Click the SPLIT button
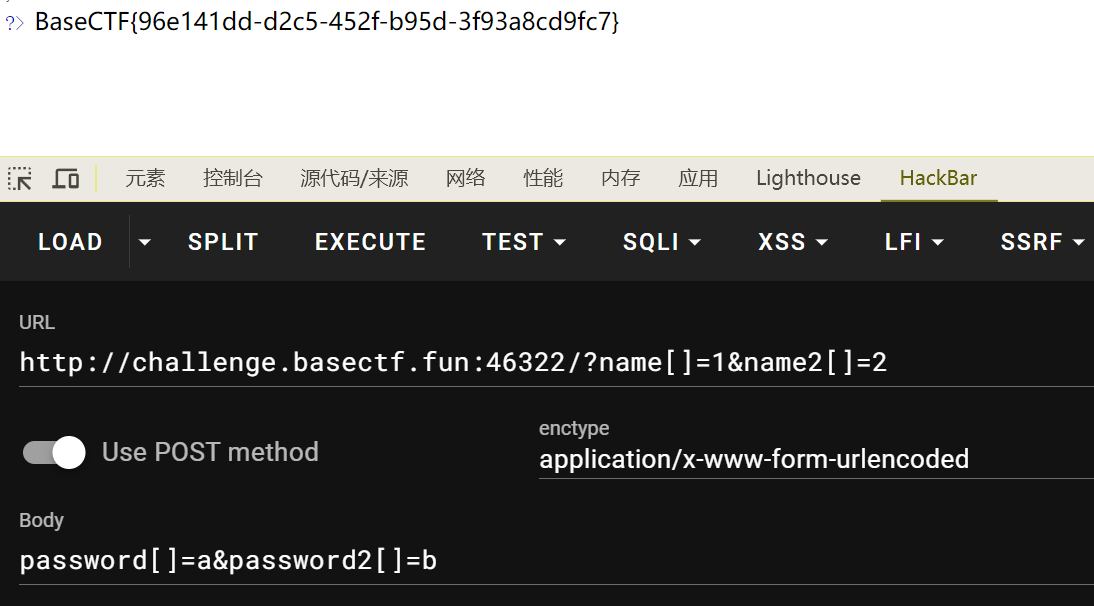This screenshot has height=606, width=1094. click(223, 242)
